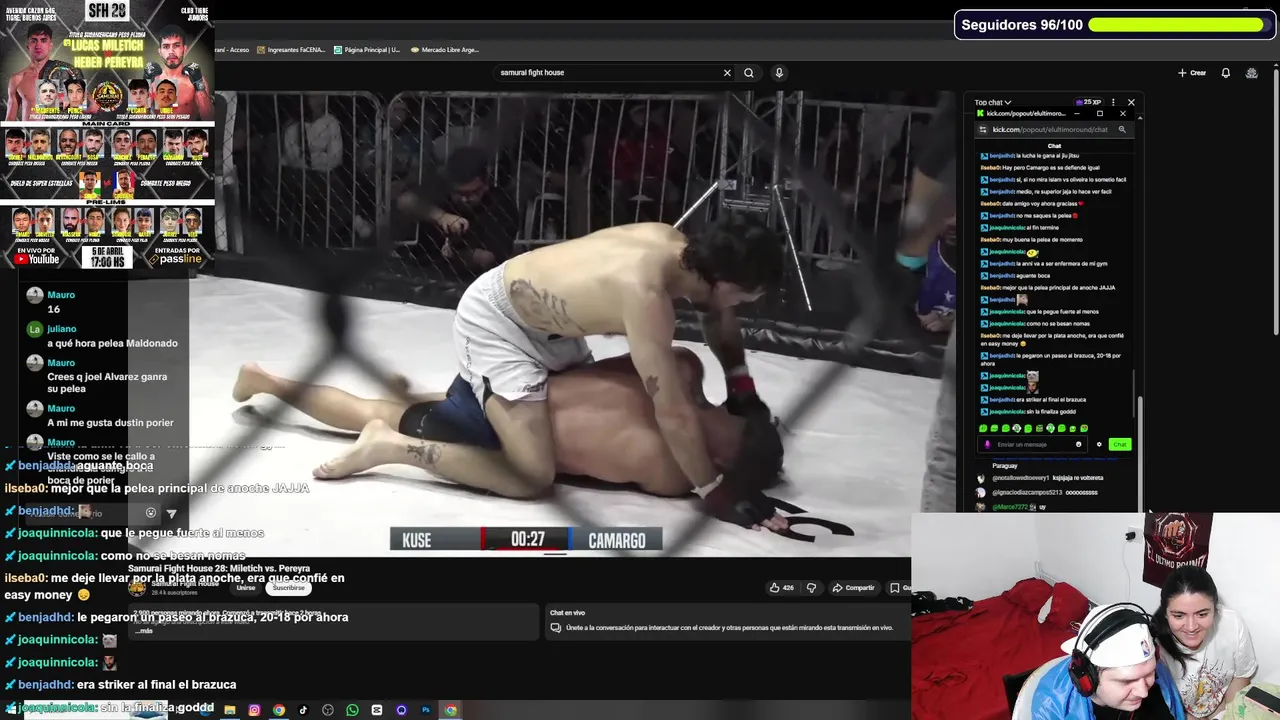This screenshot has width=1280, height=720.
Task: Click the Kick chat message input
Action: (1033, 444)
